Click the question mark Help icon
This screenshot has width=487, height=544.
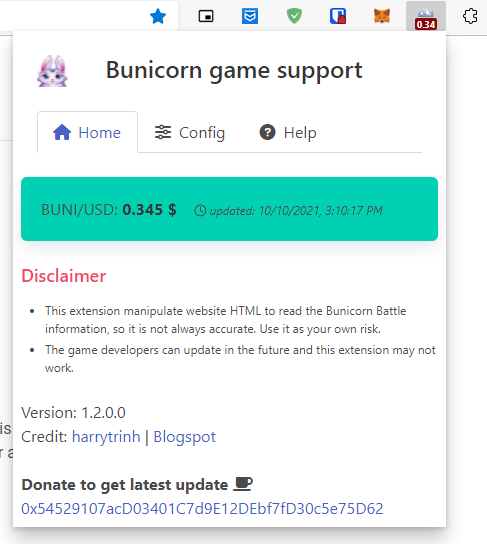[267, 132]
